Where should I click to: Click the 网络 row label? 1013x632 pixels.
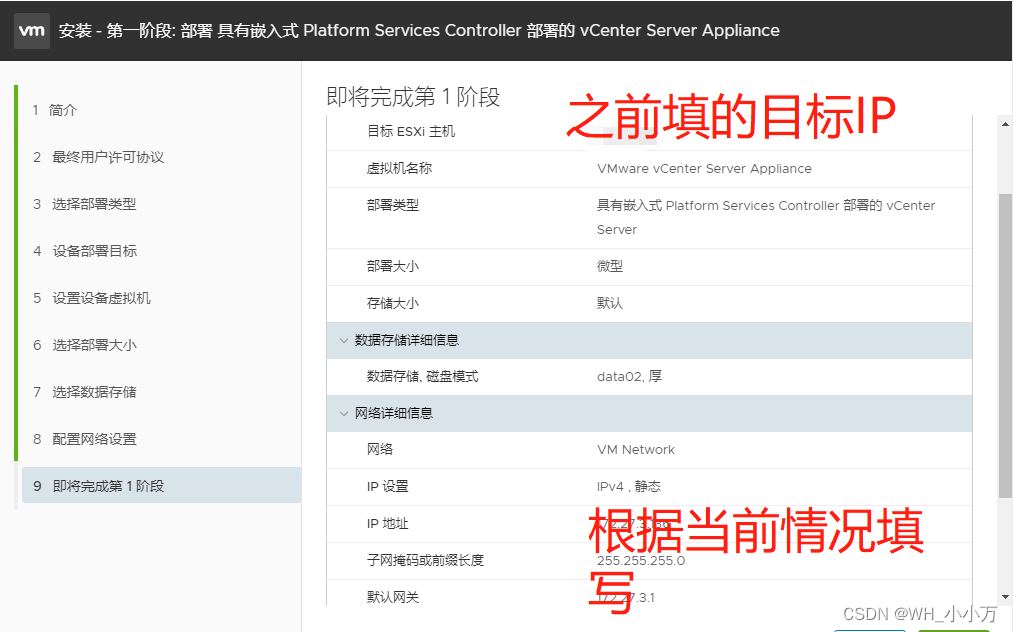coord(380,450)
